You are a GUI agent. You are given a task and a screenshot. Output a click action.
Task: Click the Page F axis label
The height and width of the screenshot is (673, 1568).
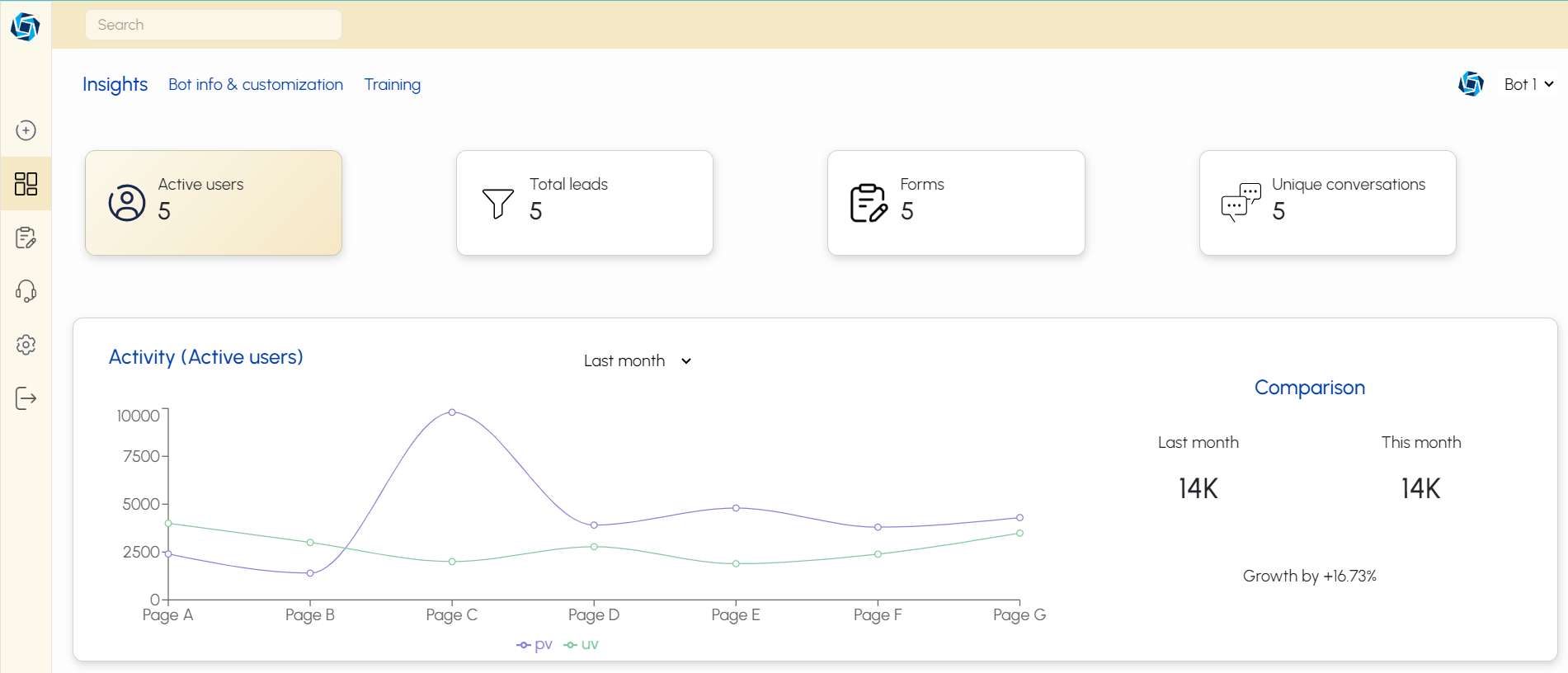(878, 615)
